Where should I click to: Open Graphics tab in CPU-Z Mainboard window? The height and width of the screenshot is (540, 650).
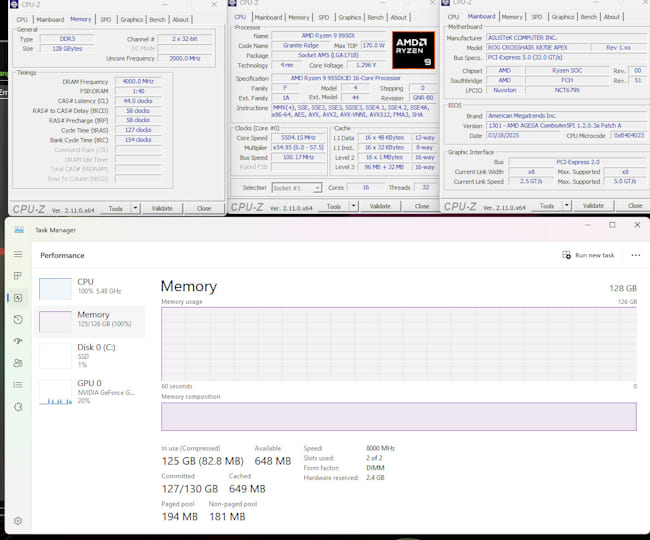[563, 17]
